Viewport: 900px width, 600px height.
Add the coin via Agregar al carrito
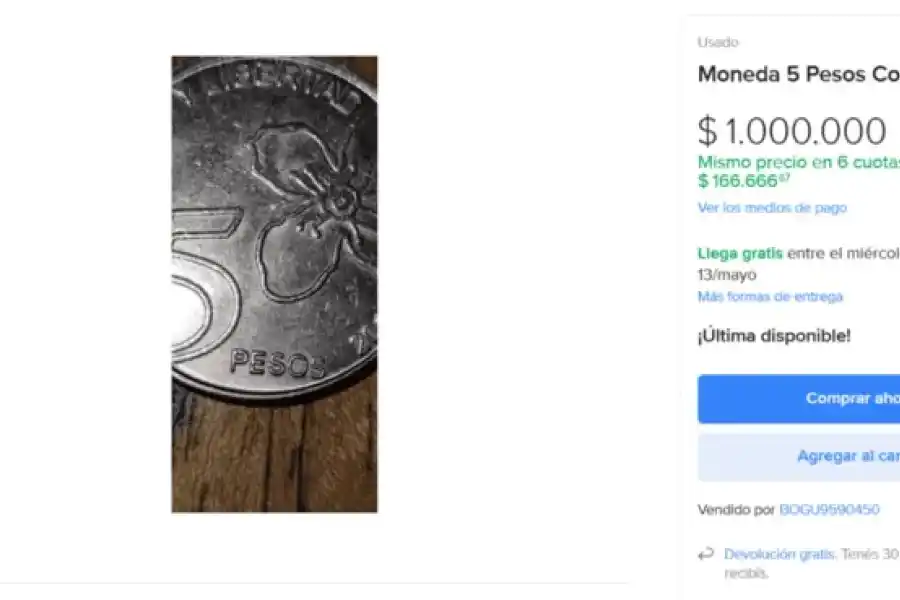(840, 456)
